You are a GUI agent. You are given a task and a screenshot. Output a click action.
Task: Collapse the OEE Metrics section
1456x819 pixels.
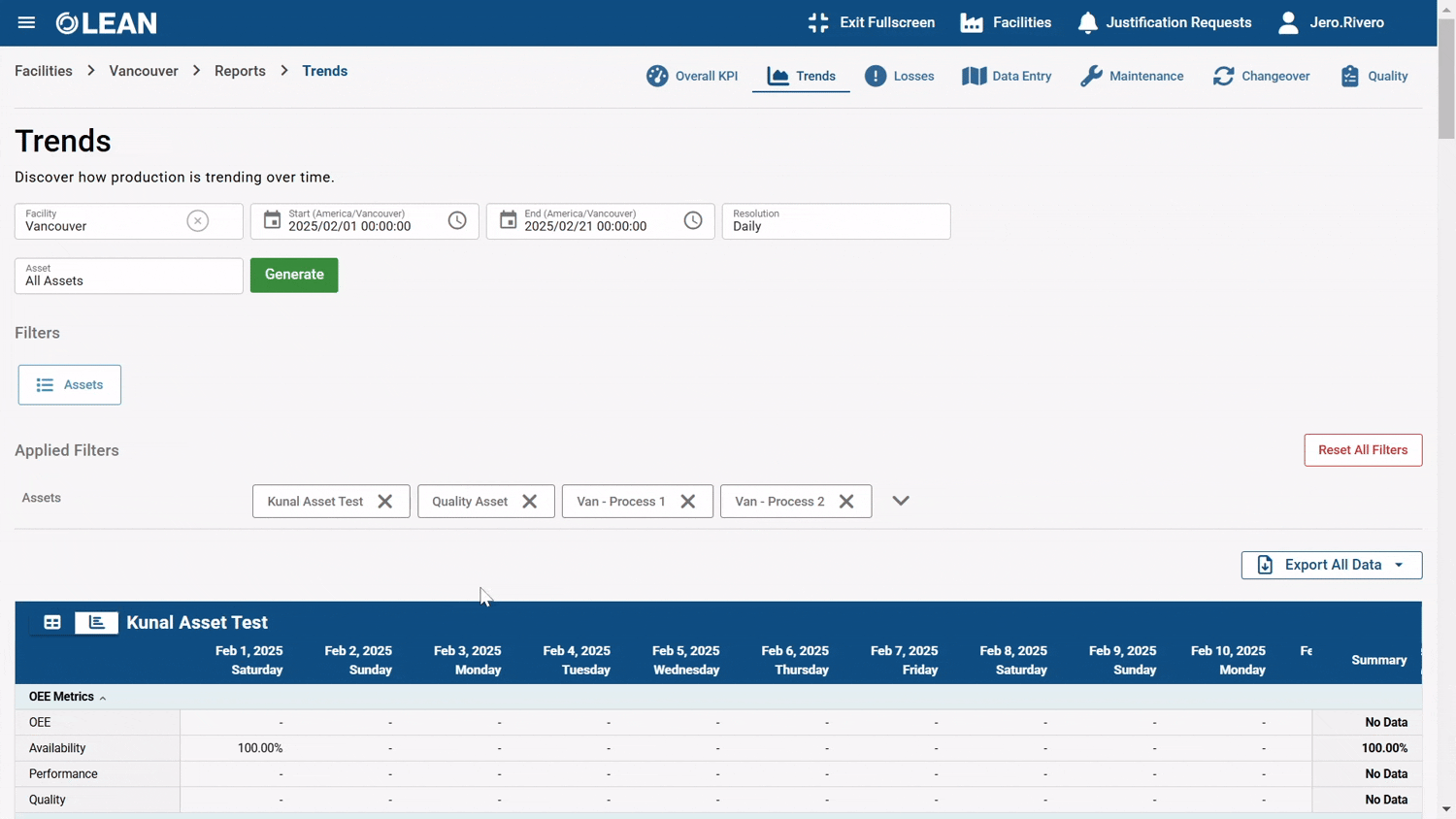pyautogui.click(x=67, y=697)
